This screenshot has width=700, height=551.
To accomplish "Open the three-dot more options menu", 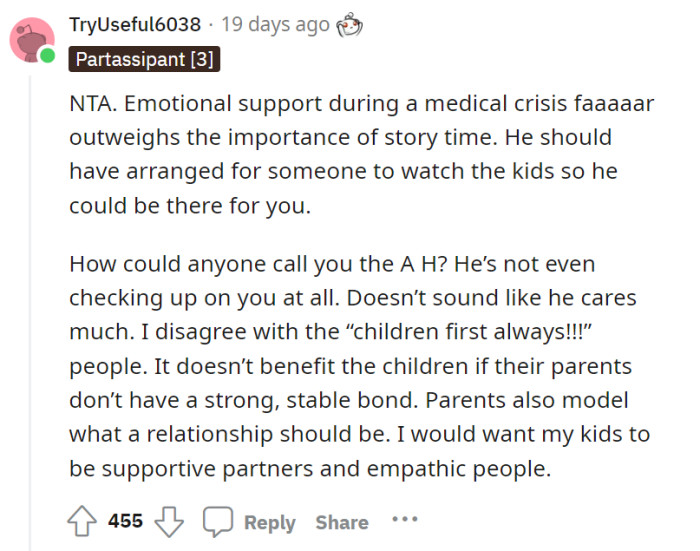I will [405, 521].
